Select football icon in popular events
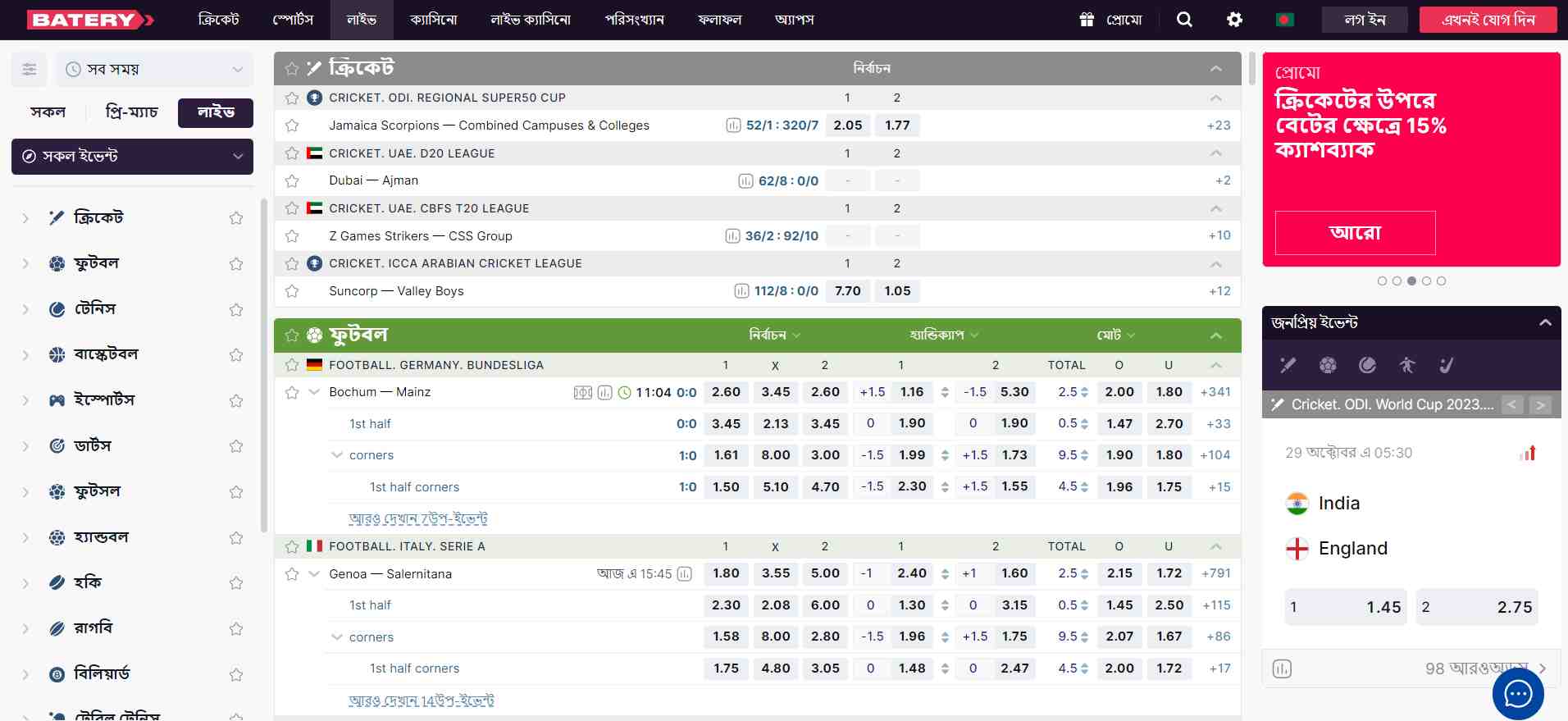This screenshot has width=1568, height=721. [1328, 365]
